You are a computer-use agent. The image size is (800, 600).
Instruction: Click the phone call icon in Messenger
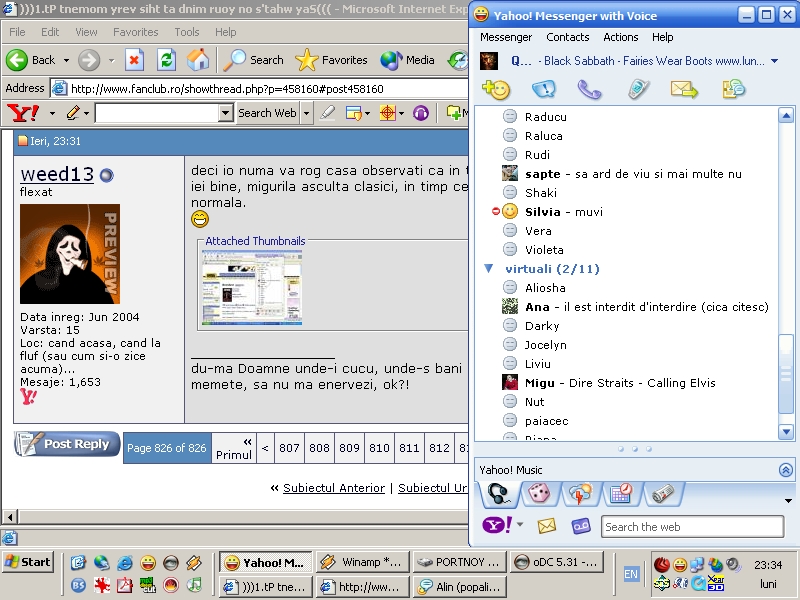click(589, 89)
